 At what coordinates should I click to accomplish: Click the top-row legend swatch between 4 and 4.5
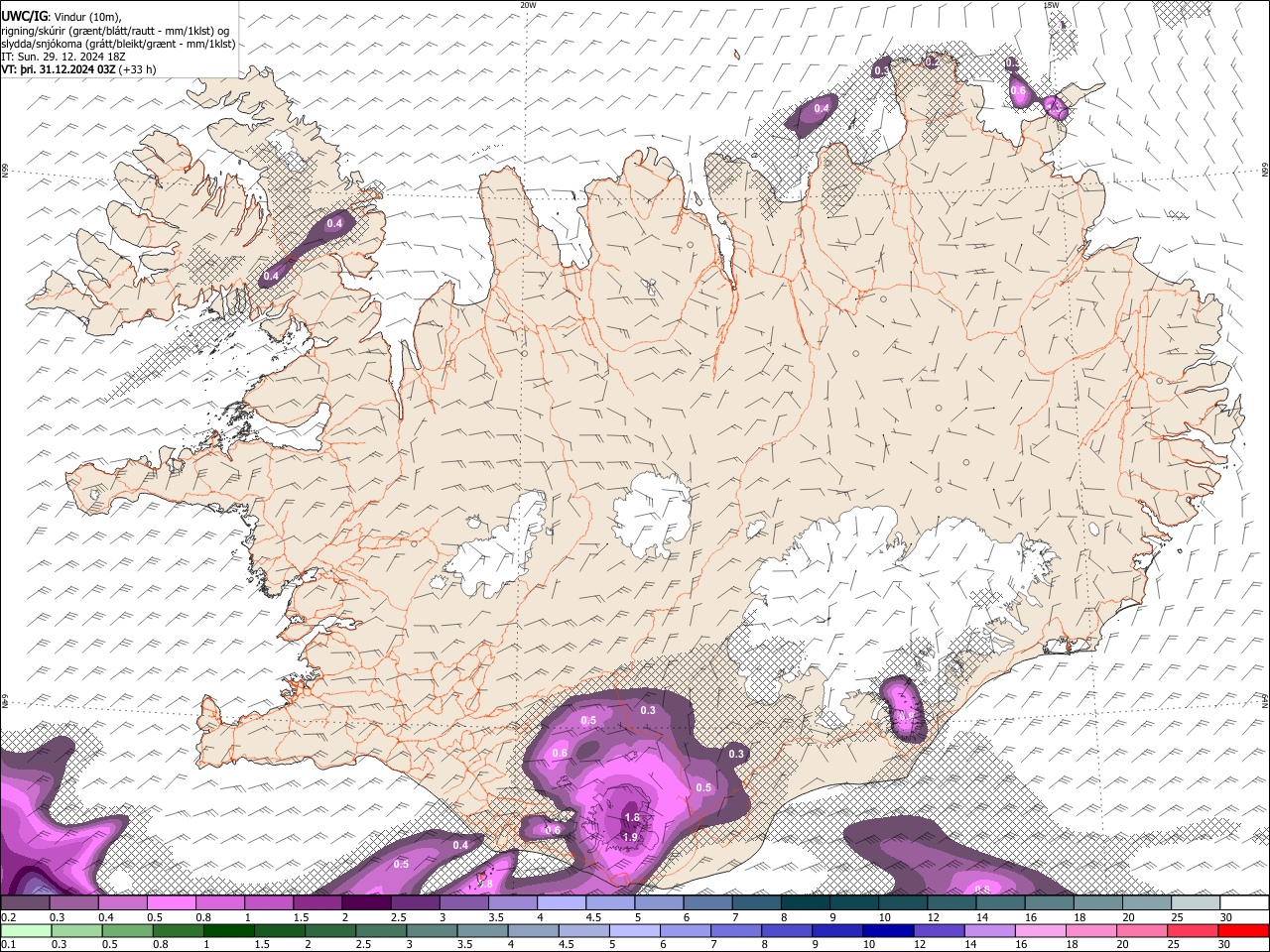(x=562, y=903)
